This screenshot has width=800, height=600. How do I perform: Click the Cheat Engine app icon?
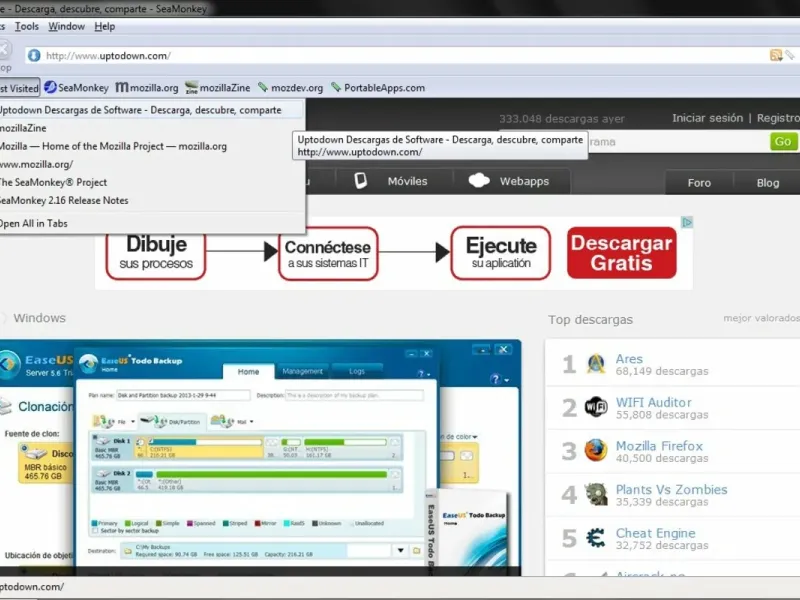[595, 538]
